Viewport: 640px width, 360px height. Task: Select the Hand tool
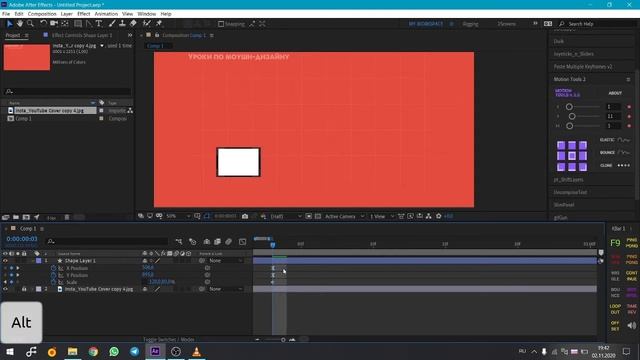[x=20, y=24]
